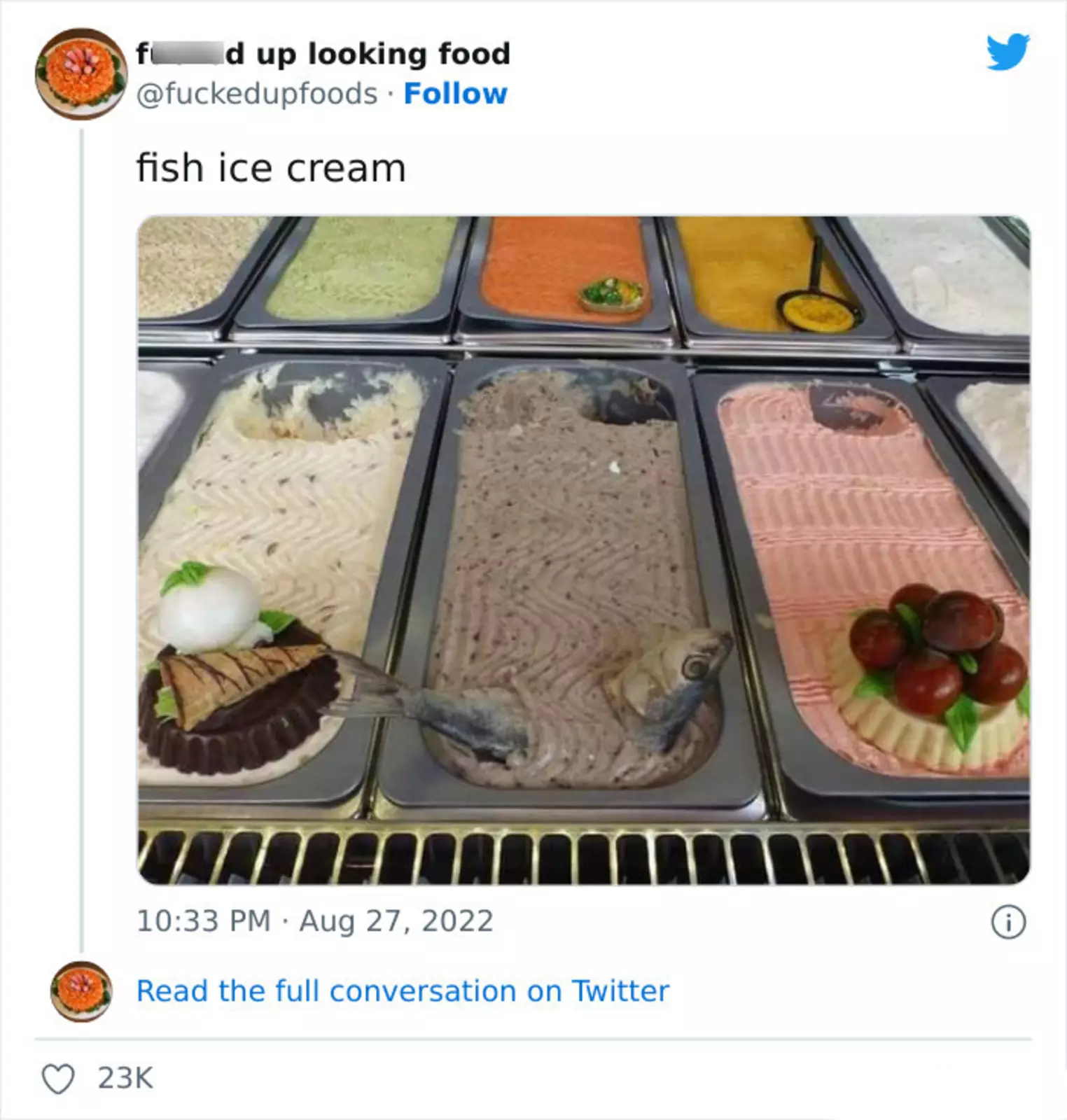Viewport: 1067px width, 1120px height.
Task: Open 'Read the full conversation on Twitter'
Action: pos(403,991)
